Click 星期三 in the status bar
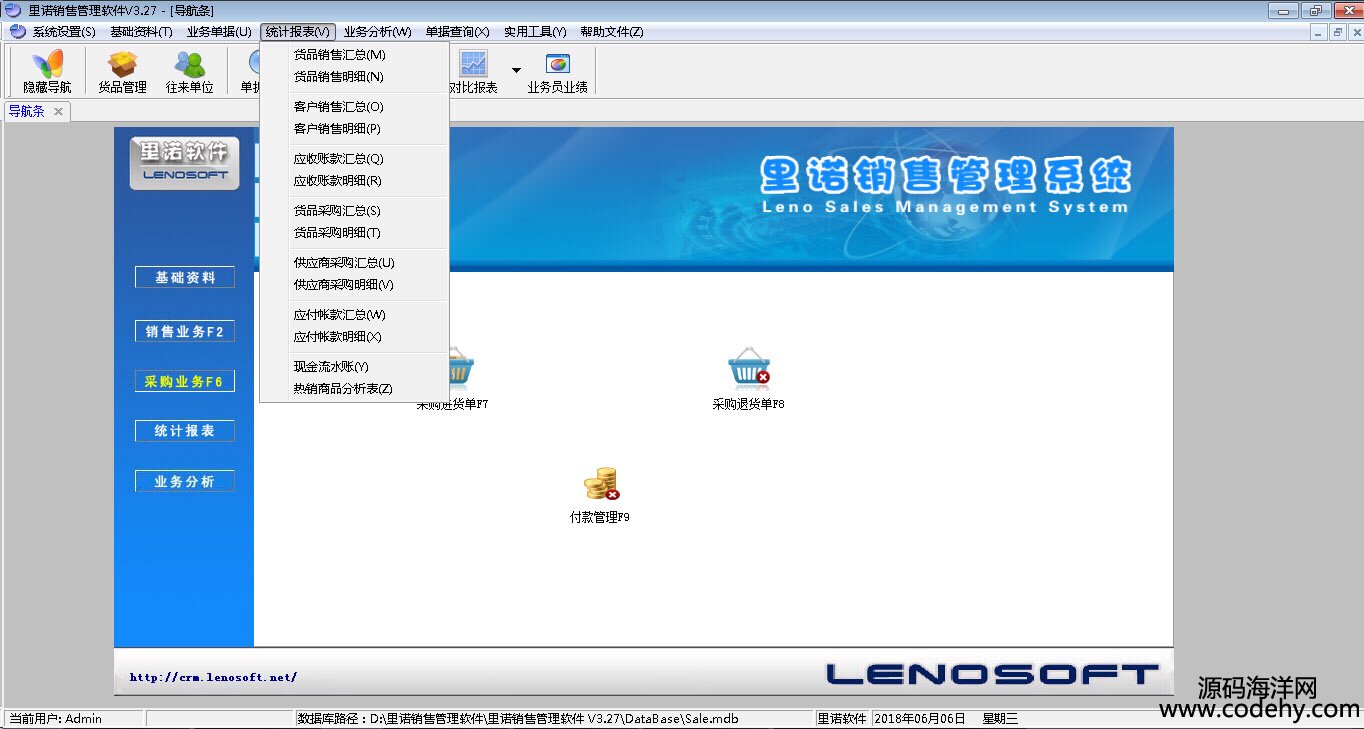The image size is (1364, 729). (1000, 719)
